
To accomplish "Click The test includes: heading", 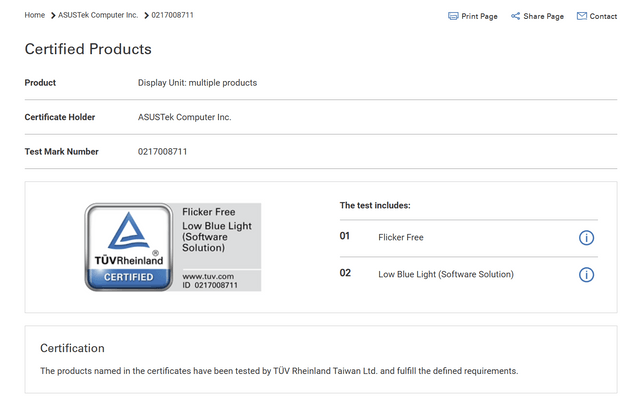I will [x=375, y=205].
